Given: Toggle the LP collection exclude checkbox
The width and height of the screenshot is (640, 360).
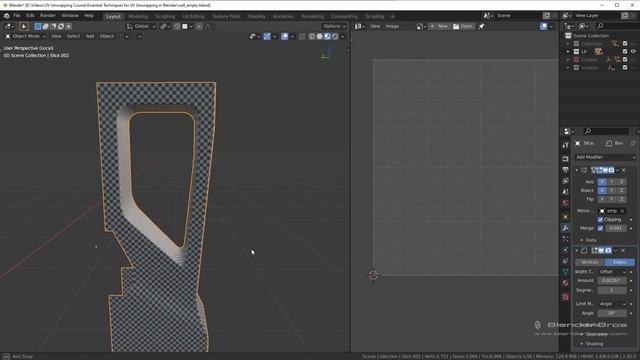Looking at the screenshot, I should tap(625, 51).
